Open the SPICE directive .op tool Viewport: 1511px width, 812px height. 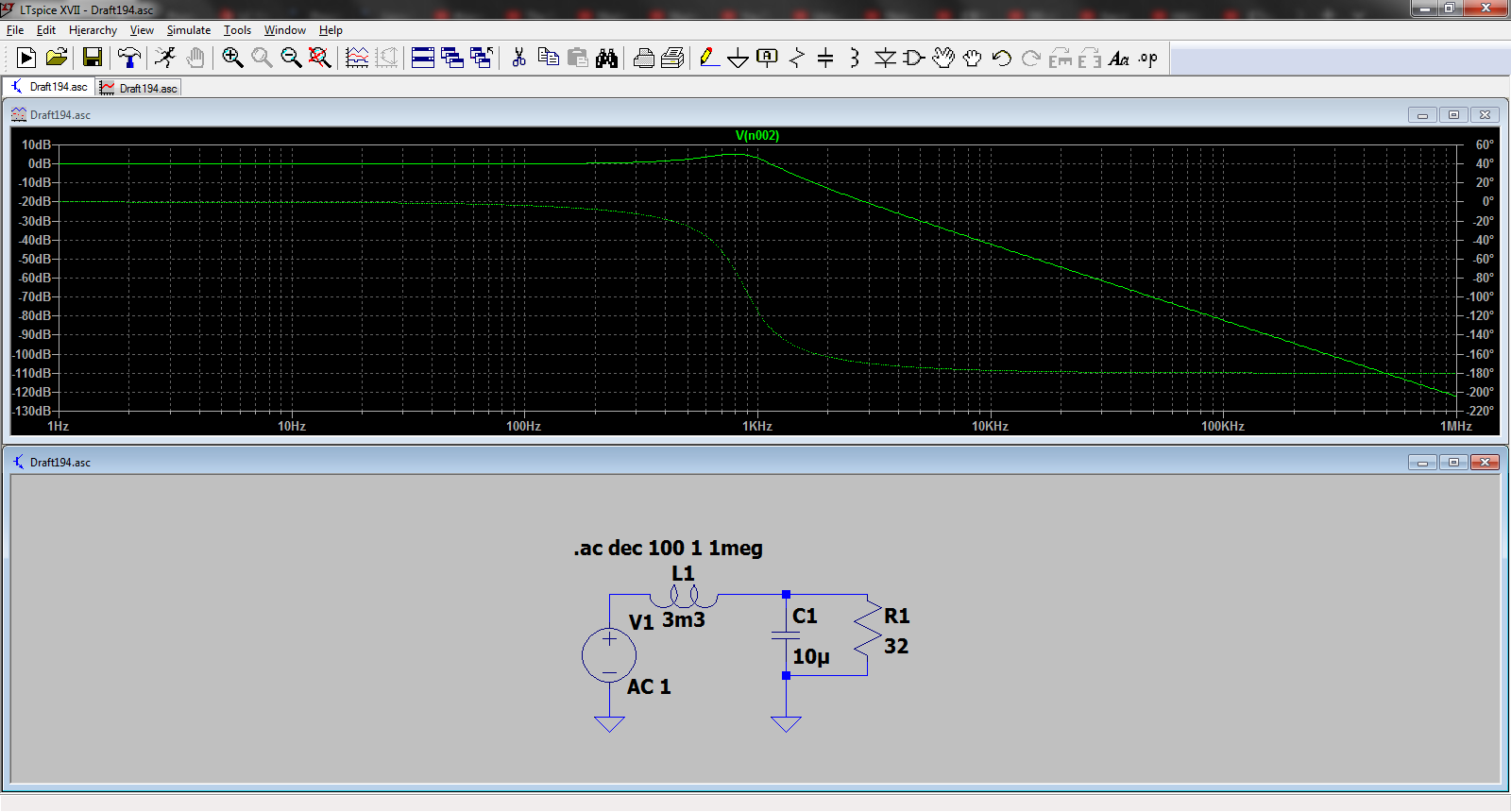click(x=1148, y=58)
